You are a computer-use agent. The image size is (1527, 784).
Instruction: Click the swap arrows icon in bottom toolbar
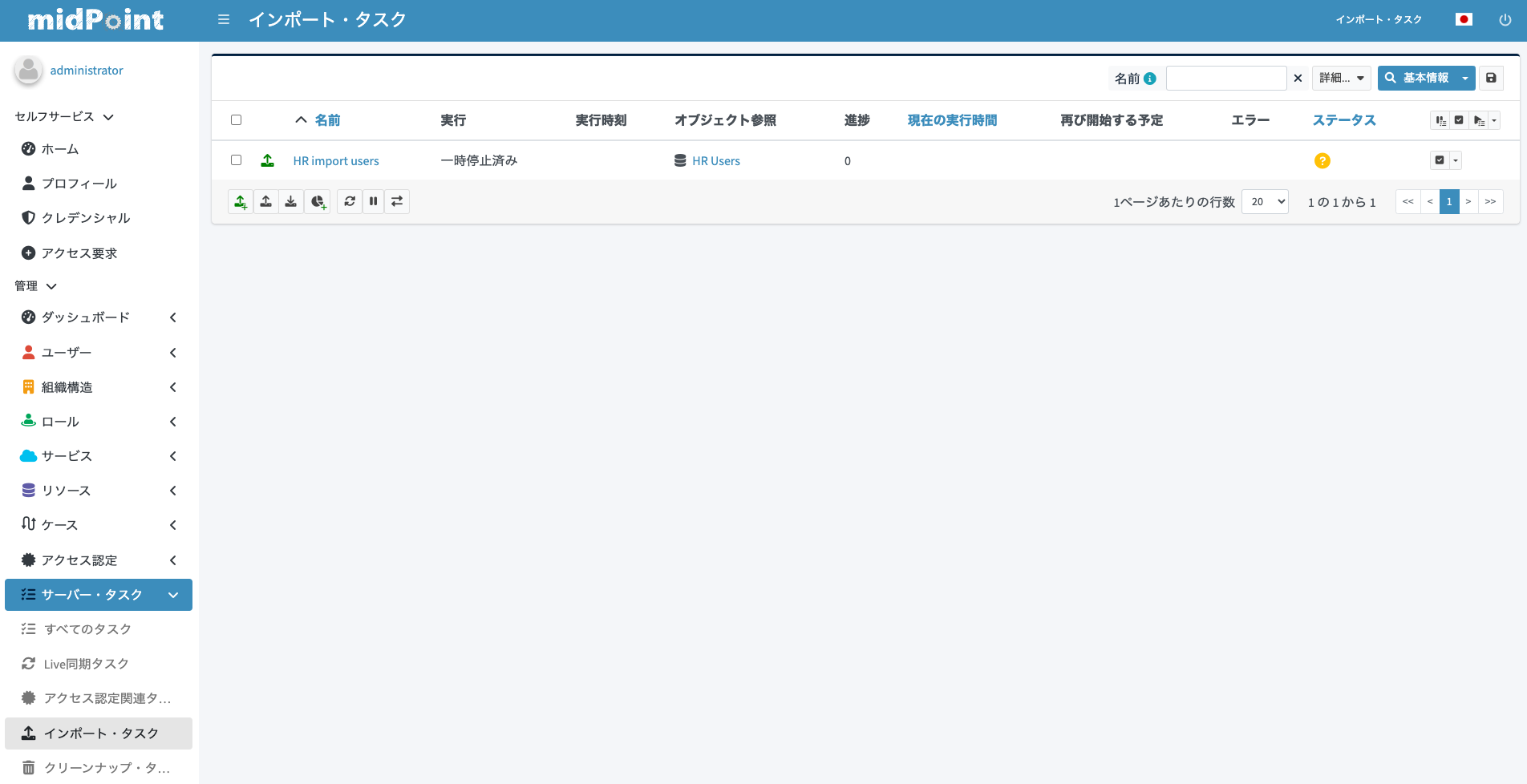point(397,201)
